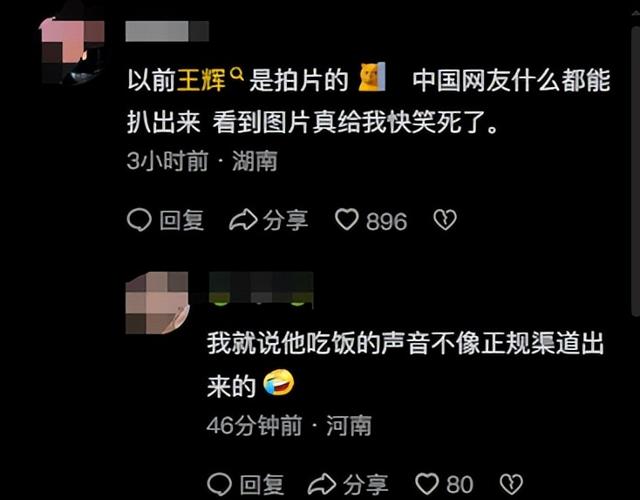The image size is (640, 500).
Task: Click the first commenter's blurred username
Action: pos(167,31)
